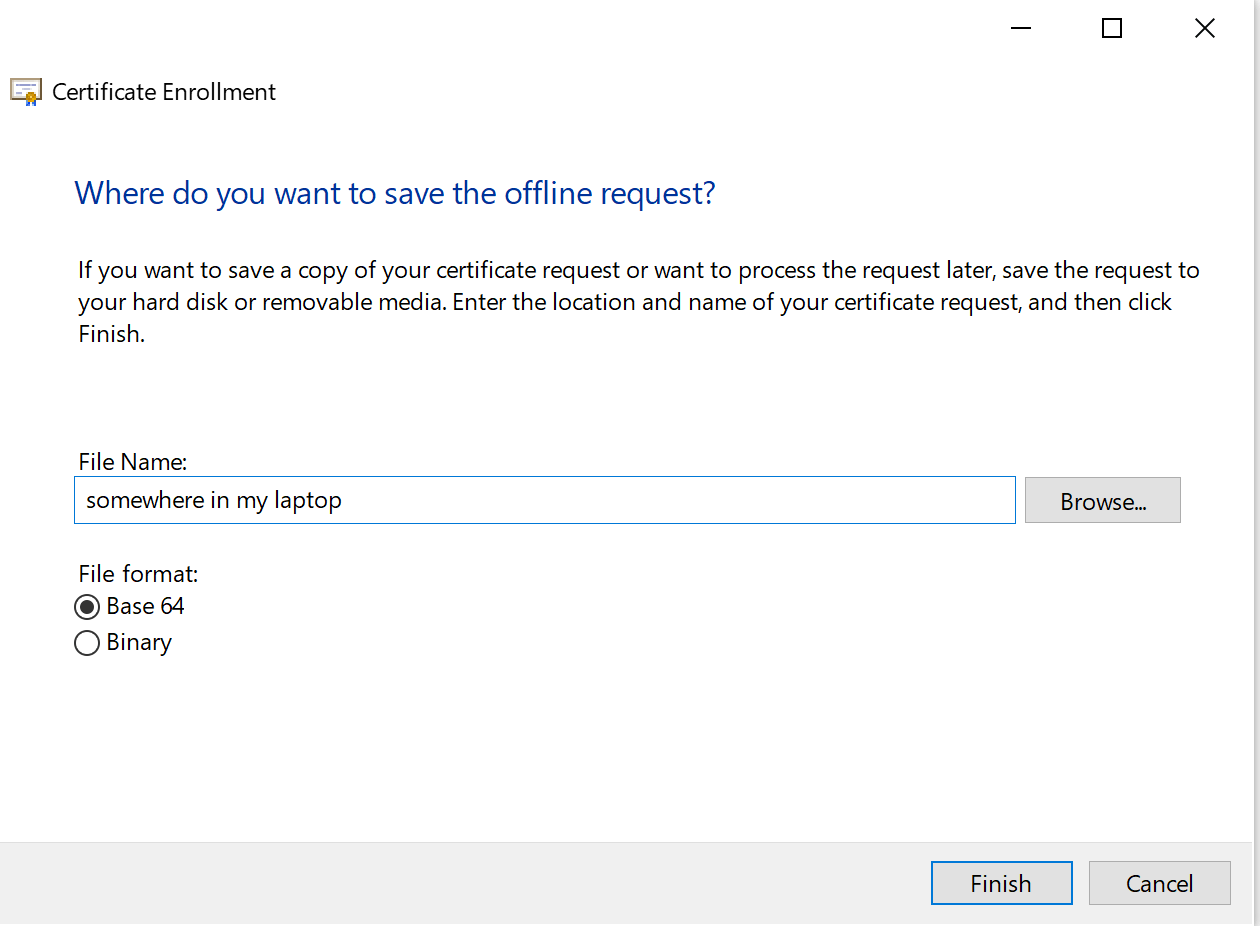Open the Browse... file location dialog

point(1102,501)
